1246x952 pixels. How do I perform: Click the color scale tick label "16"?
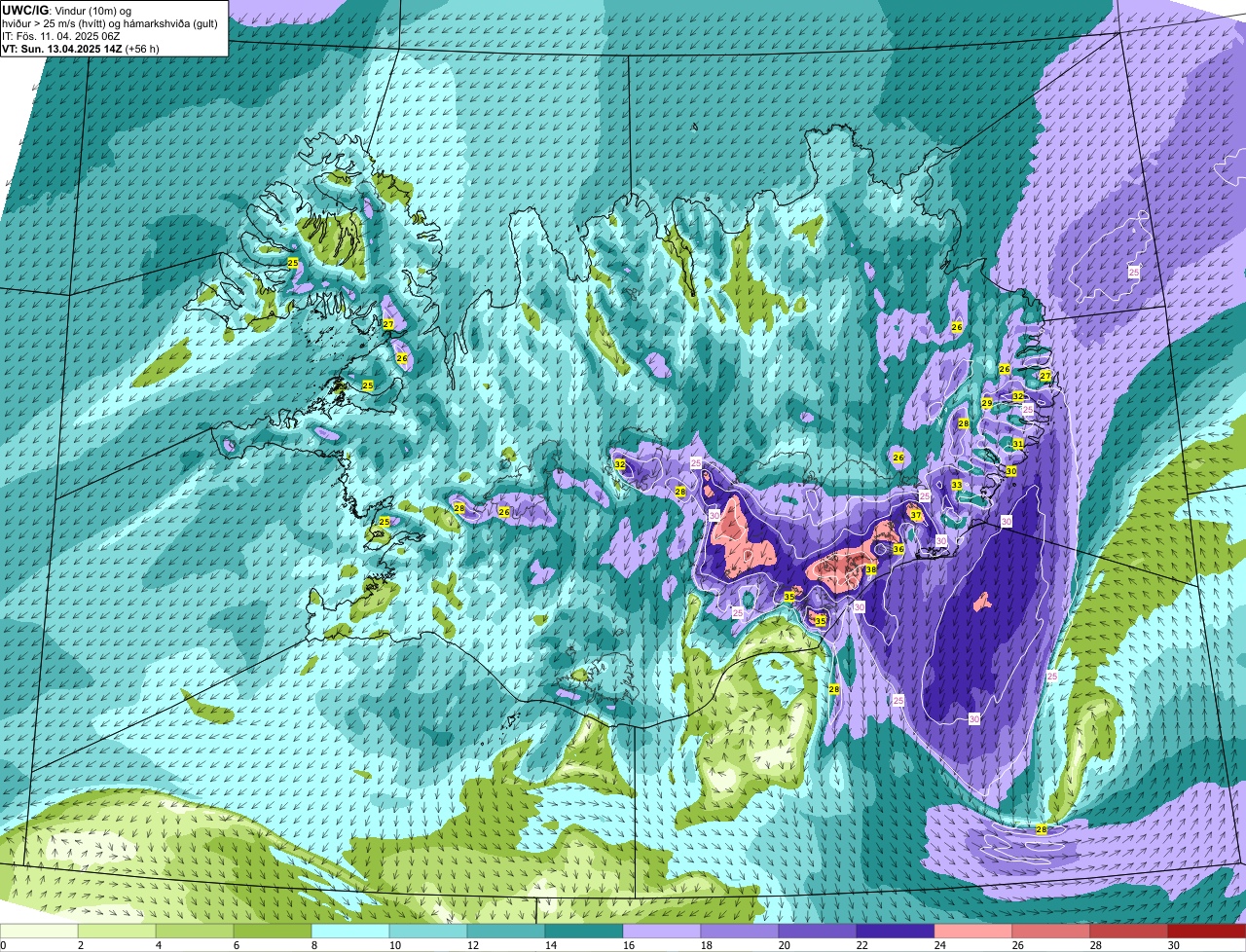(x=628, y=945)
